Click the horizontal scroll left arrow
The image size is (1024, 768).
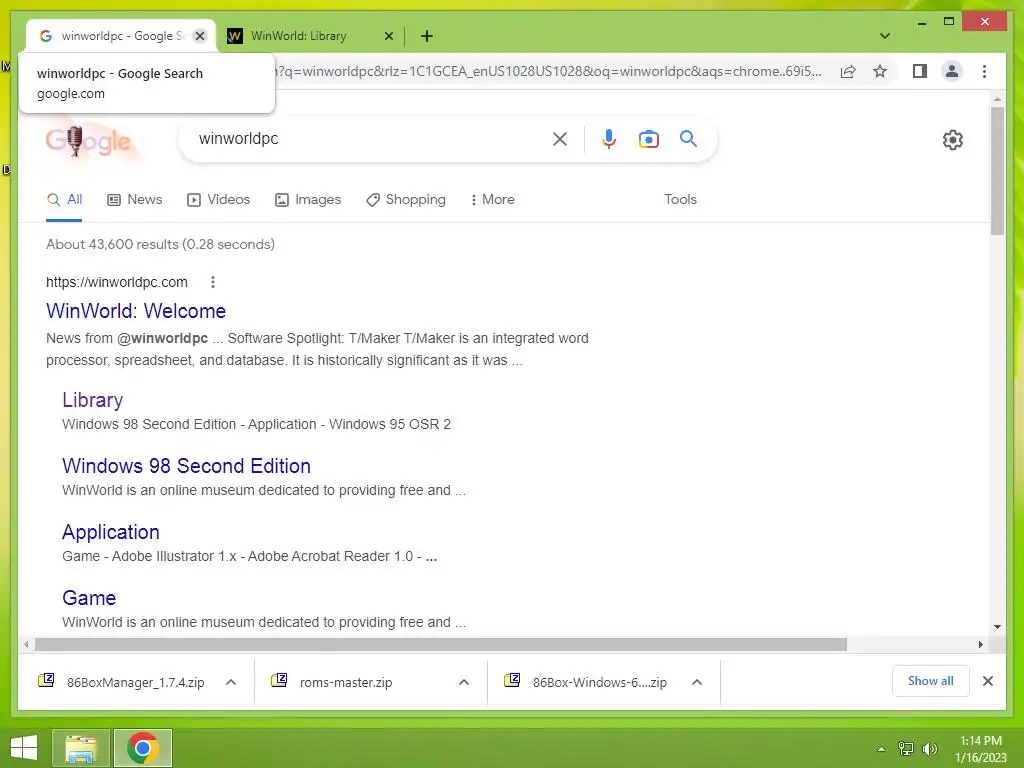coord(25,645)
